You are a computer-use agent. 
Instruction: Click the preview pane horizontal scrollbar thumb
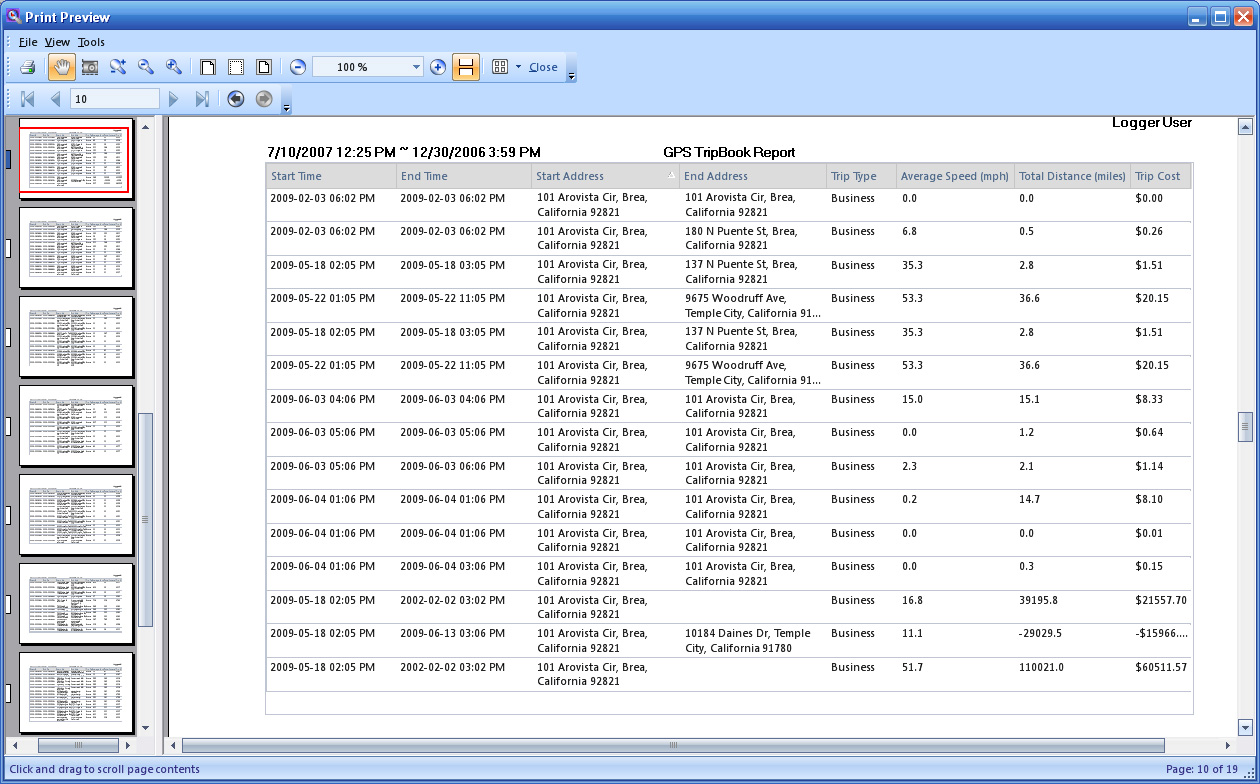(673, 745)
